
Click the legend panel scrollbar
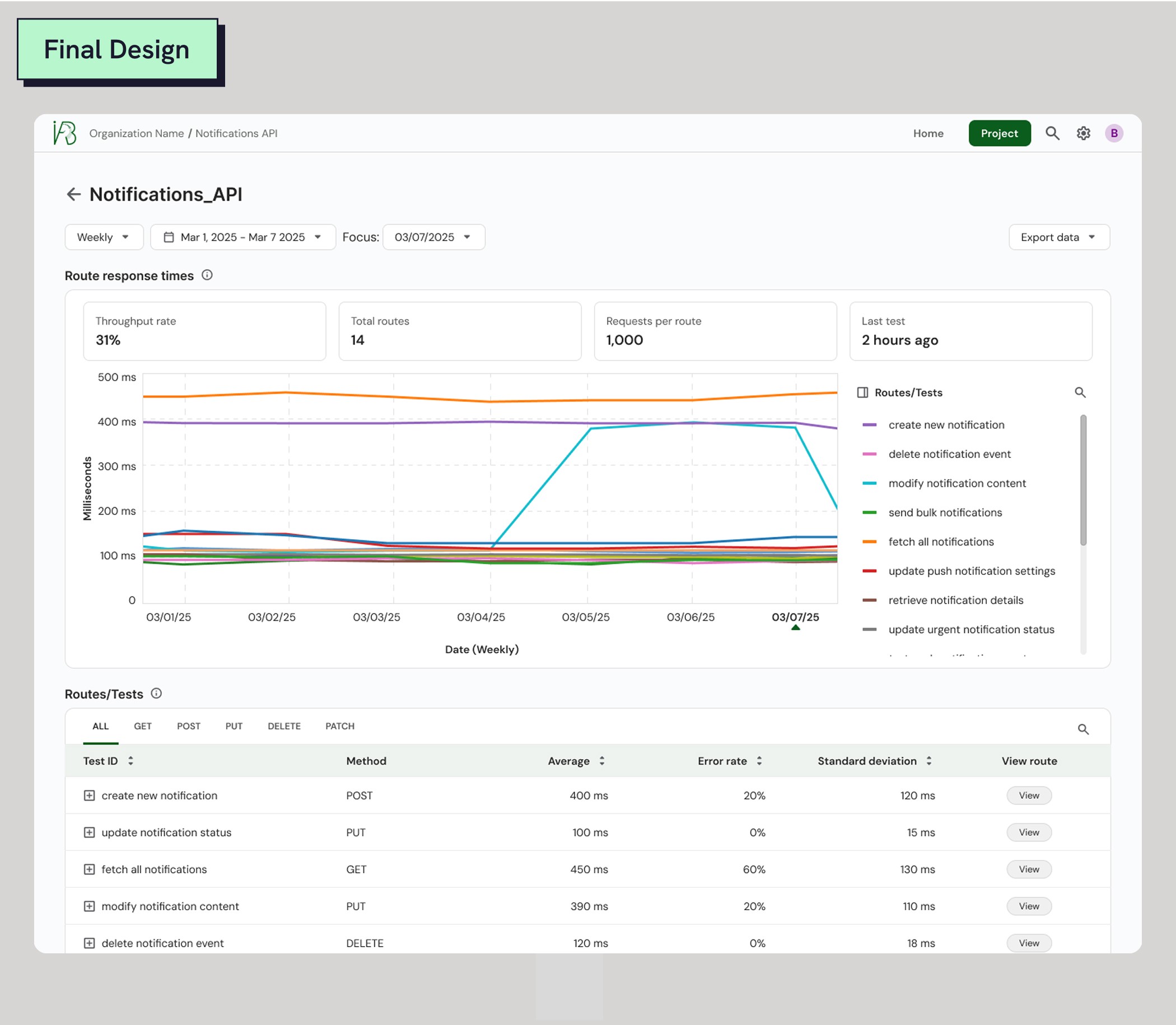1082,480
